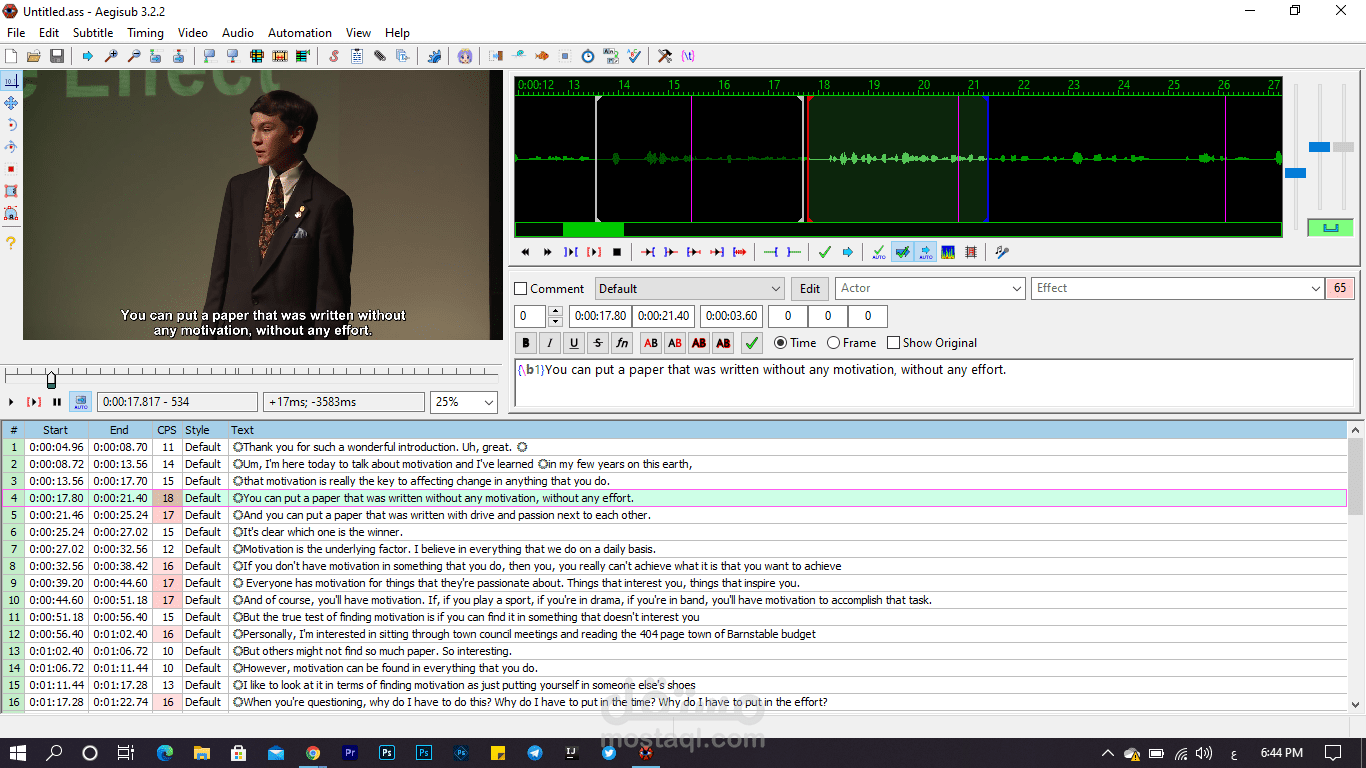
Task: Apply italic formatting button
Action: 550,343
